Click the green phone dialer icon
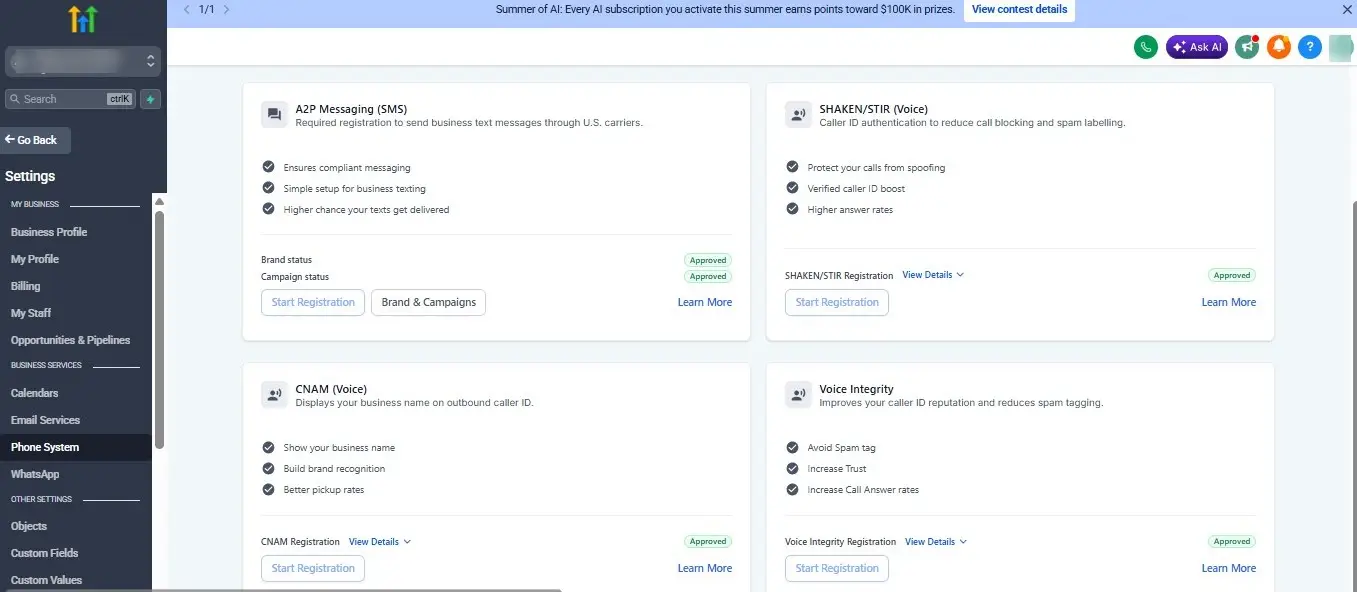This screenshot has width=1357, height=592. pos(1146,47)
